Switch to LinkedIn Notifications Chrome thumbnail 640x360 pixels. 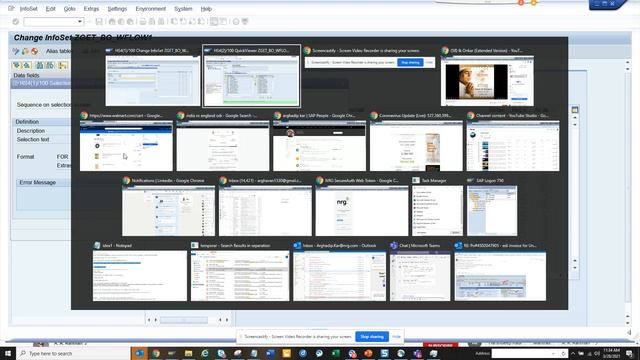(x=168, y=207)
